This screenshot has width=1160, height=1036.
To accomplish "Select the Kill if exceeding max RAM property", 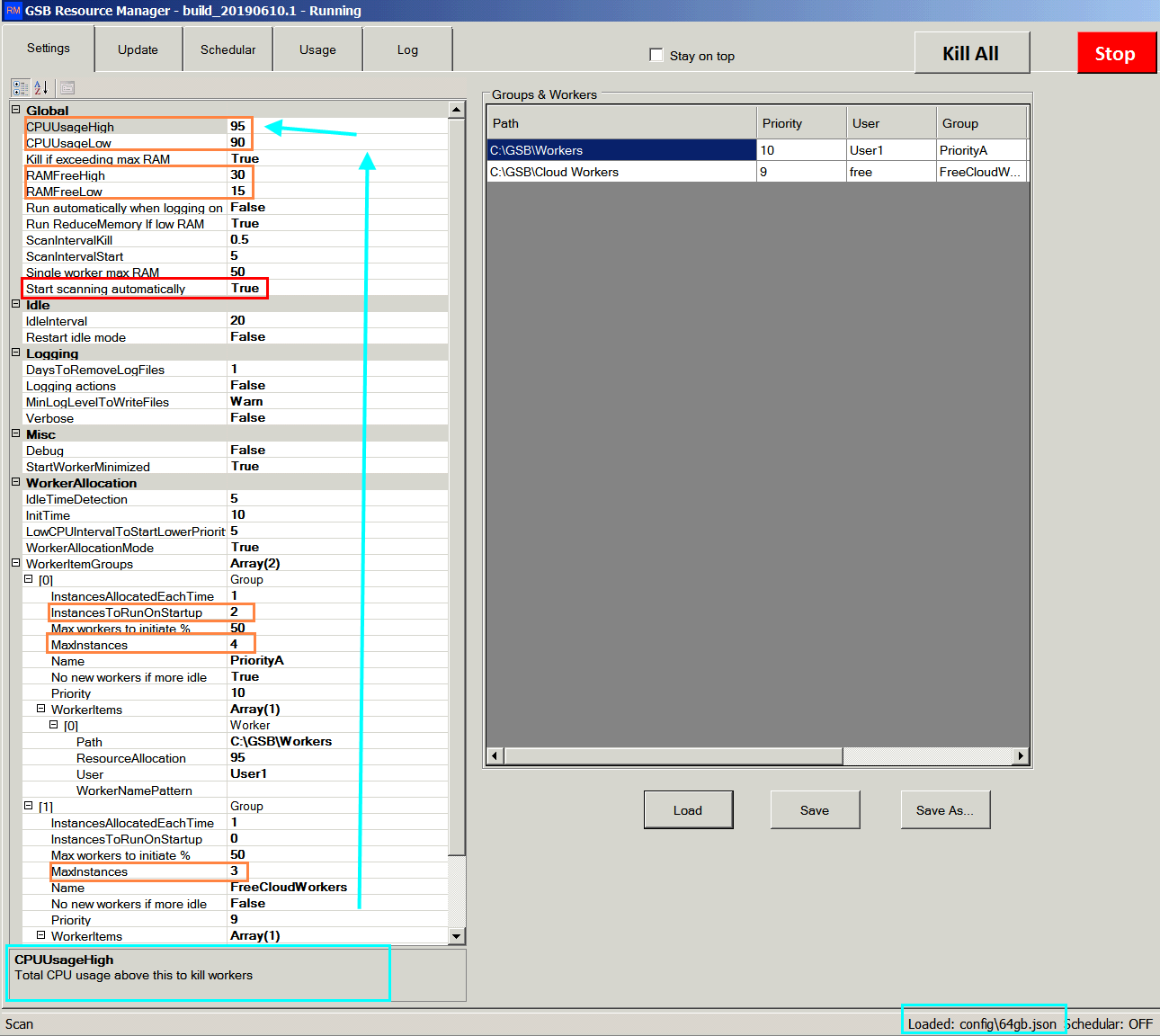I will pyautogui.click(x=235, y=158).
